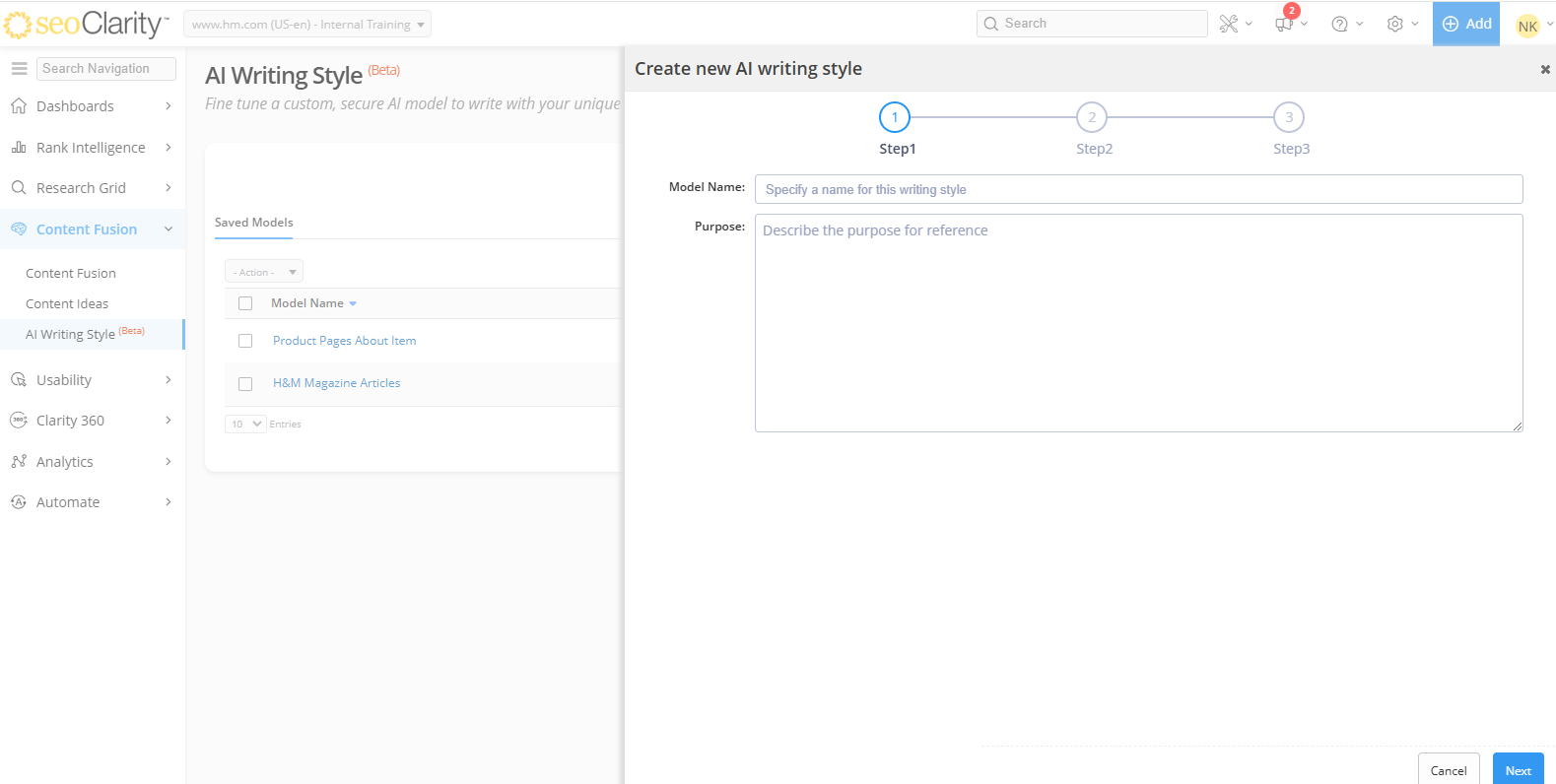Image resolution: width=1556 pixels, height=784 pixels.
Task: Open the tools wrench icon in header
Action: [1229, 24]
